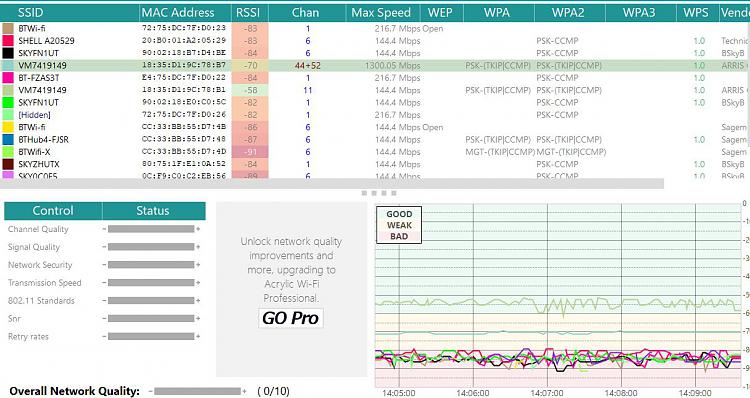Click the Signal Quality status bar
Screen dimensions: 750x398
(151, 247)
